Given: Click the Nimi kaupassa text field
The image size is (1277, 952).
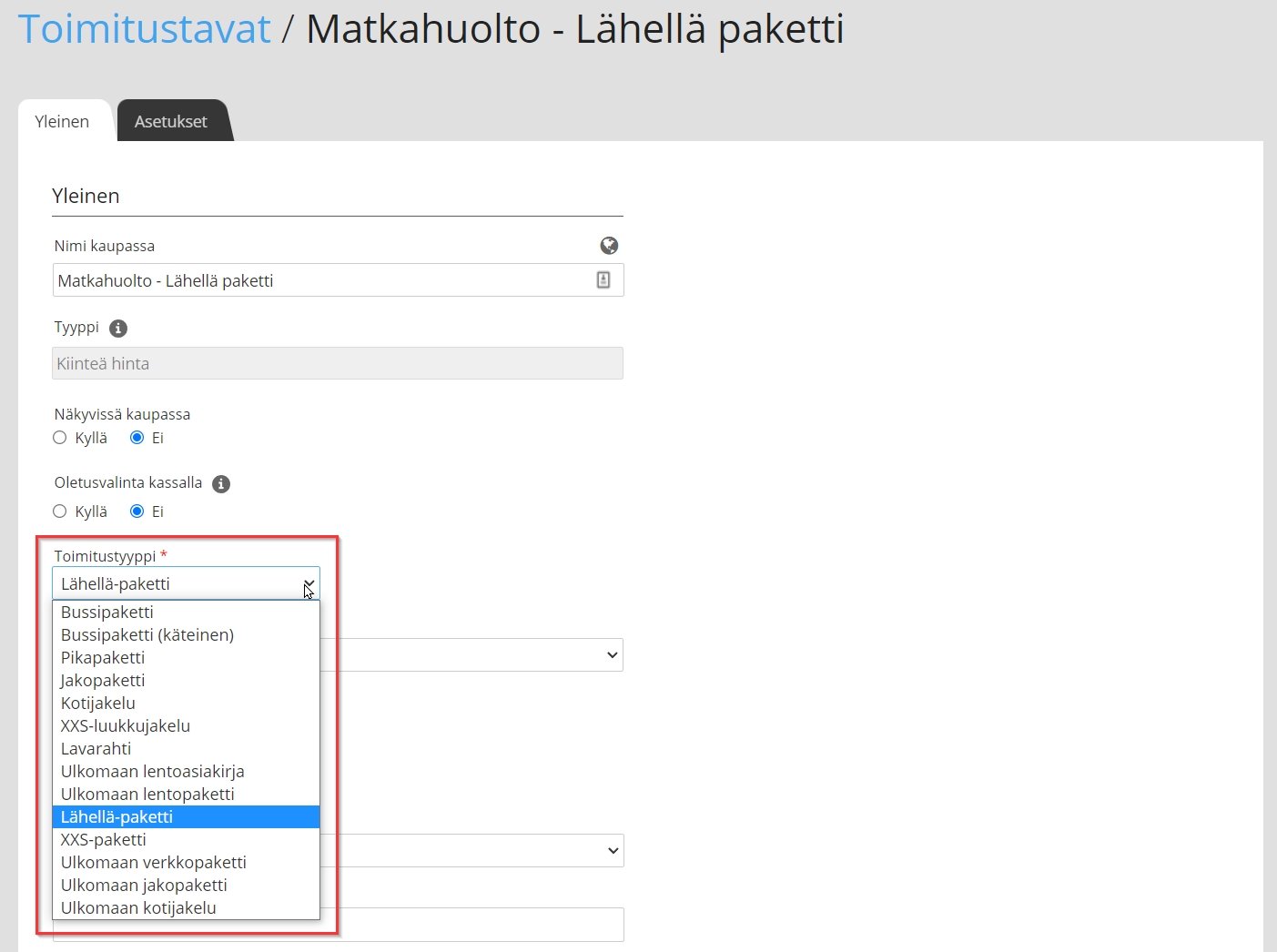Looking at the screenshot, I should coord(338,280).
